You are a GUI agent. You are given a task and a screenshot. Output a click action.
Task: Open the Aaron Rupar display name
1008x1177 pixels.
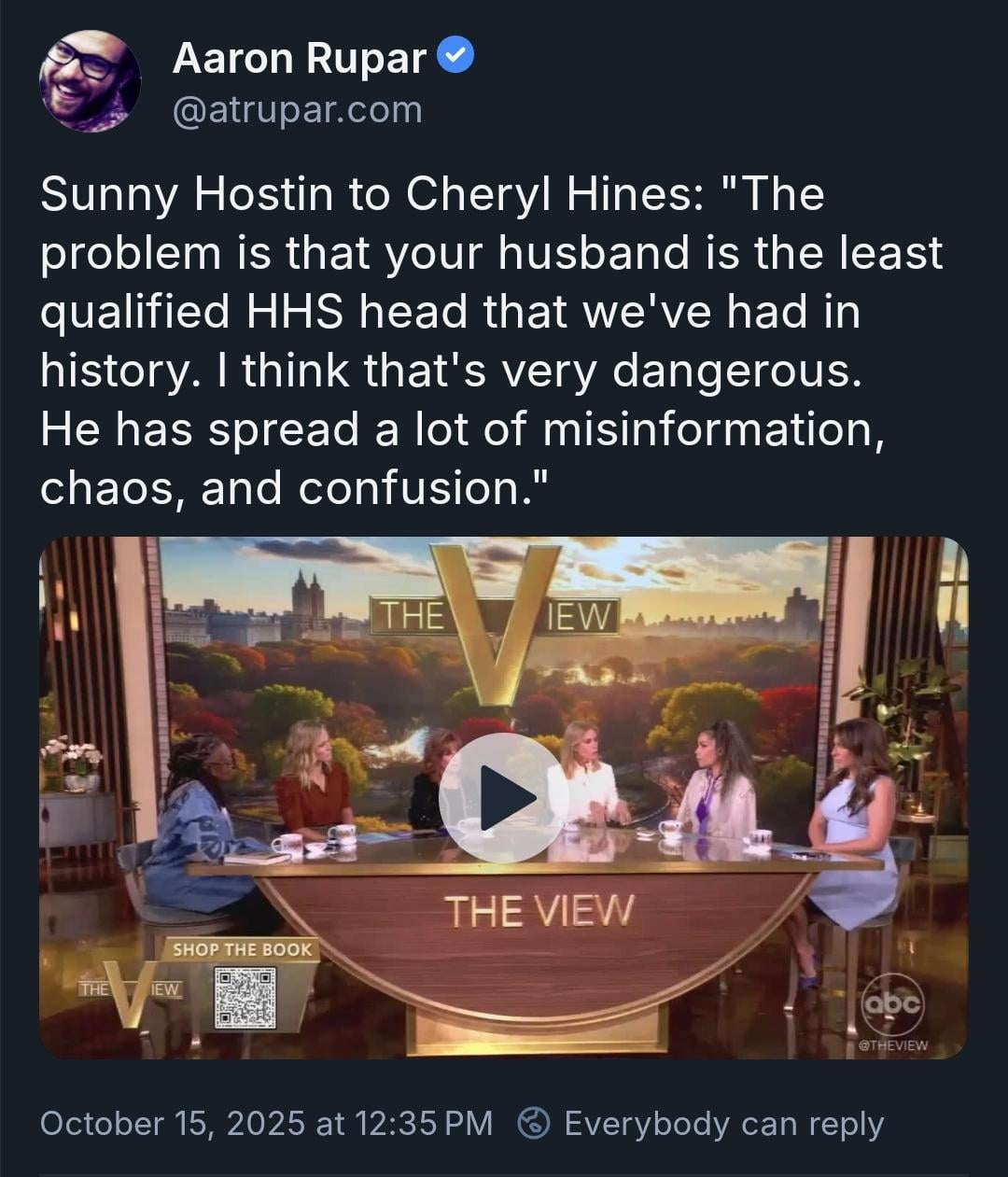[300, 58]
